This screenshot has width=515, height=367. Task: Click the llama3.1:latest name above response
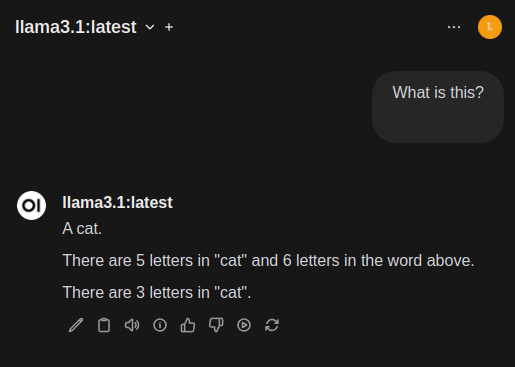pyautogui.click(x=117, y=202)
